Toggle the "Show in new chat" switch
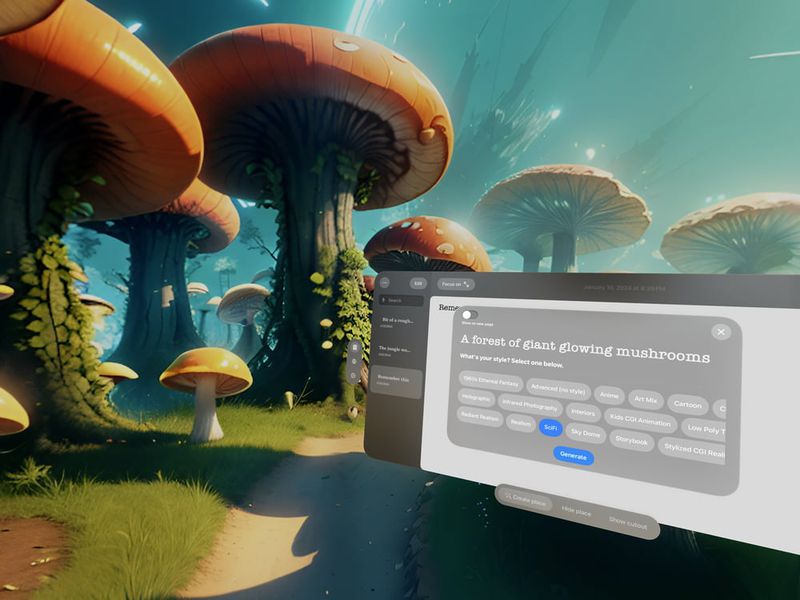 (468, 315)
